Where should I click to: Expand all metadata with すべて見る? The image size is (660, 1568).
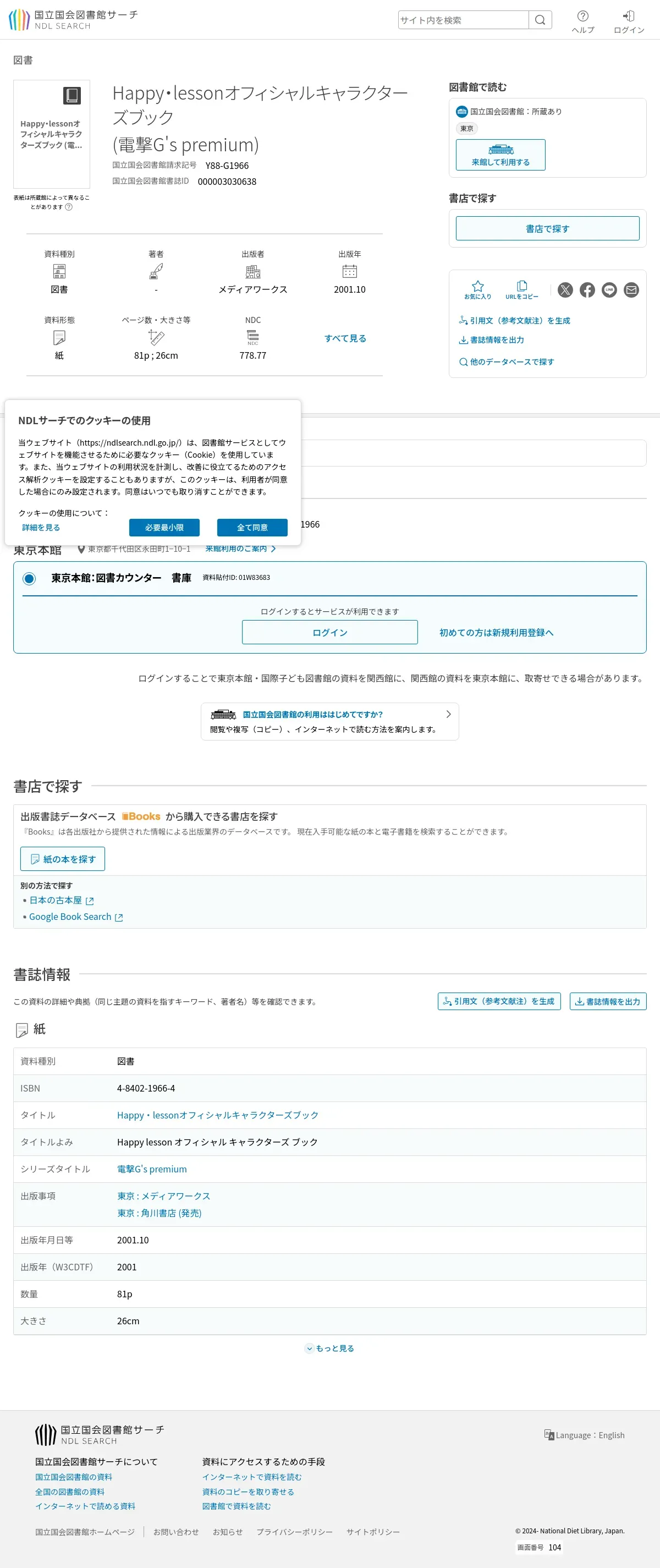pyautogui.click(x=345, y=338)
